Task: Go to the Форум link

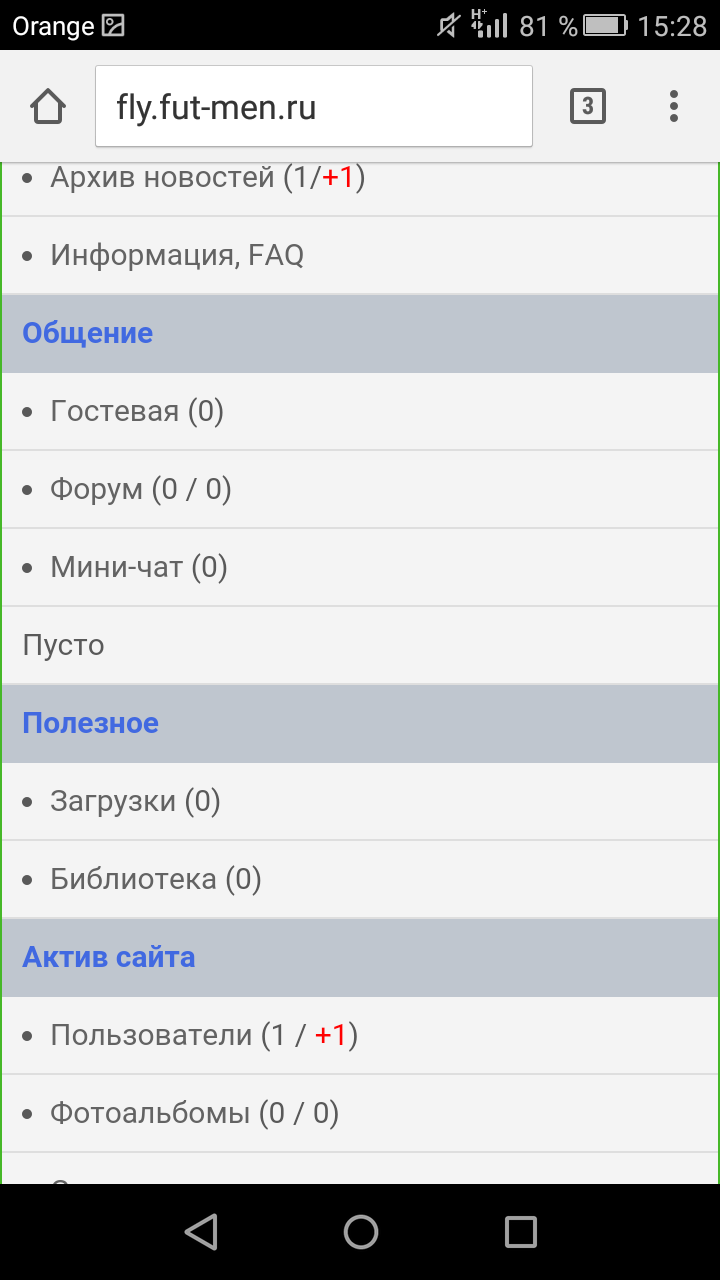Action: pos(97,489)
